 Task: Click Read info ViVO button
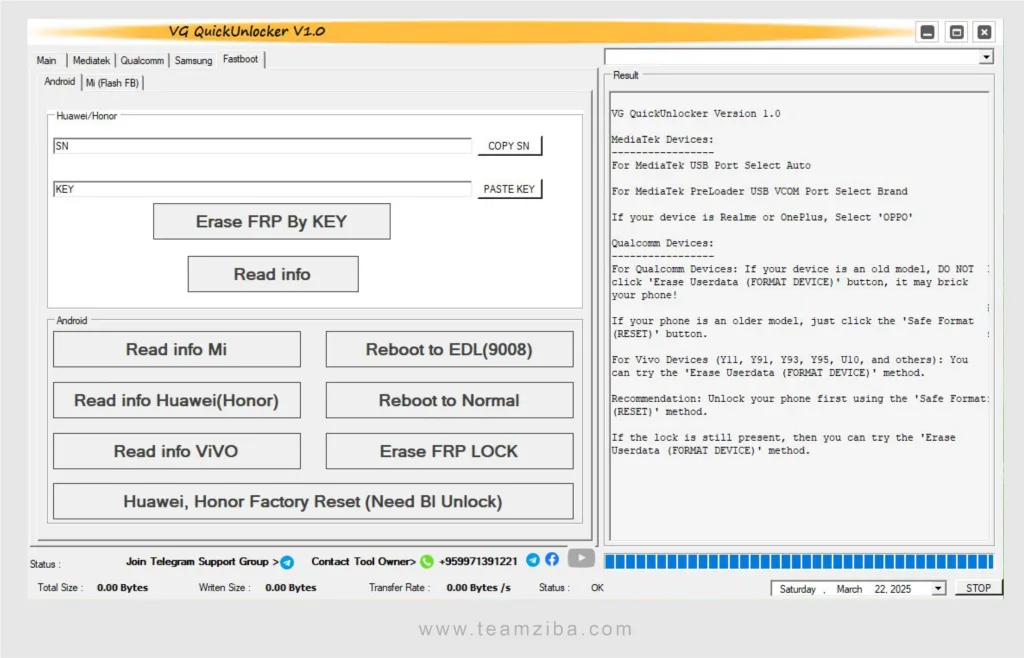coord(176,452)
